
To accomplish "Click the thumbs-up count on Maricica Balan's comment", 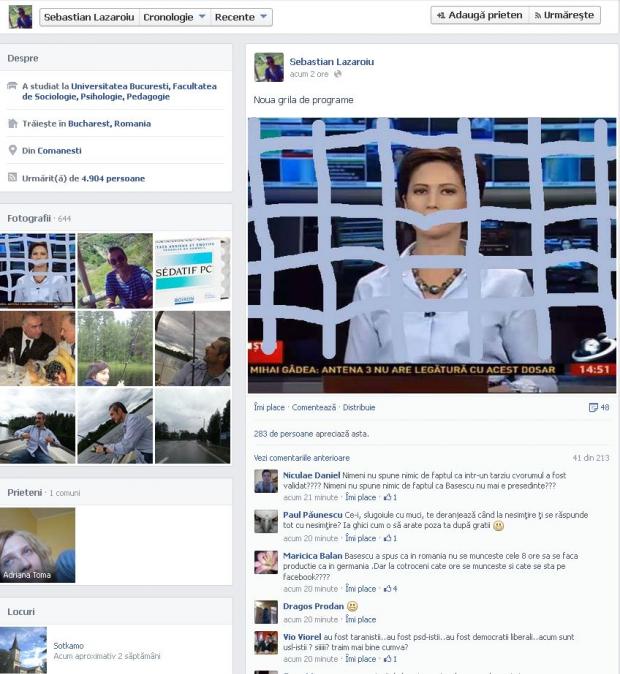I will point(392,589).
